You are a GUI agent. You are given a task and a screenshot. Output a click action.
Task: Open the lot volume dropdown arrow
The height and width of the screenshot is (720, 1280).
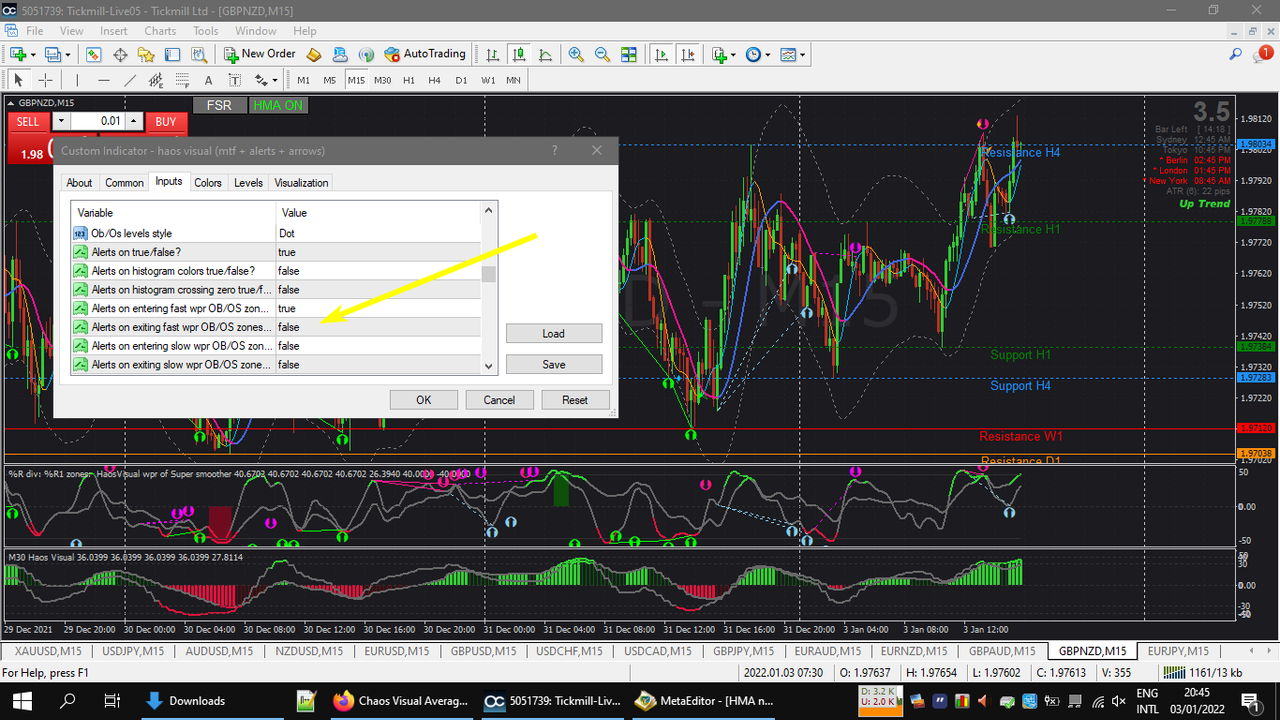(60, 122)
